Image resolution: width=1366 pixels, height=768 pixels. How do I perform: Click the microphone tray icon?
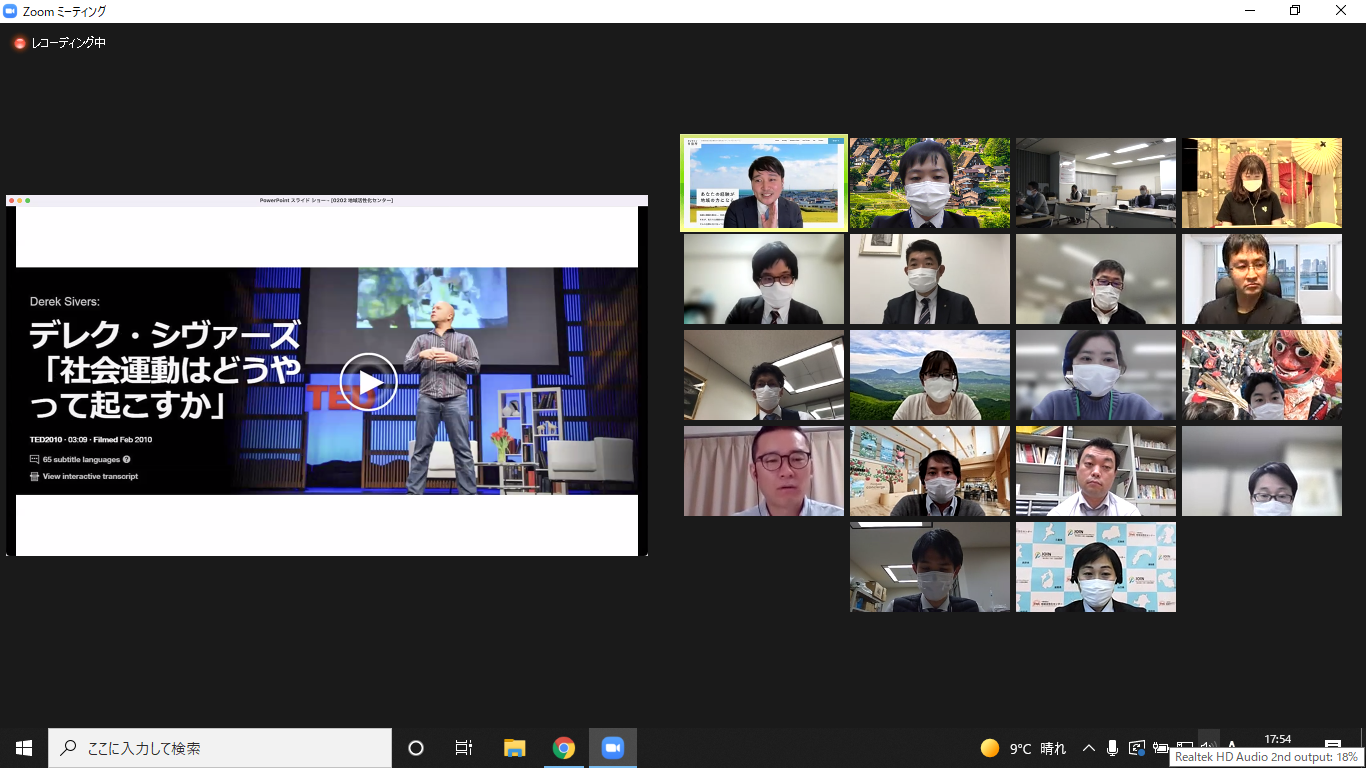[x=1112, y=748]
